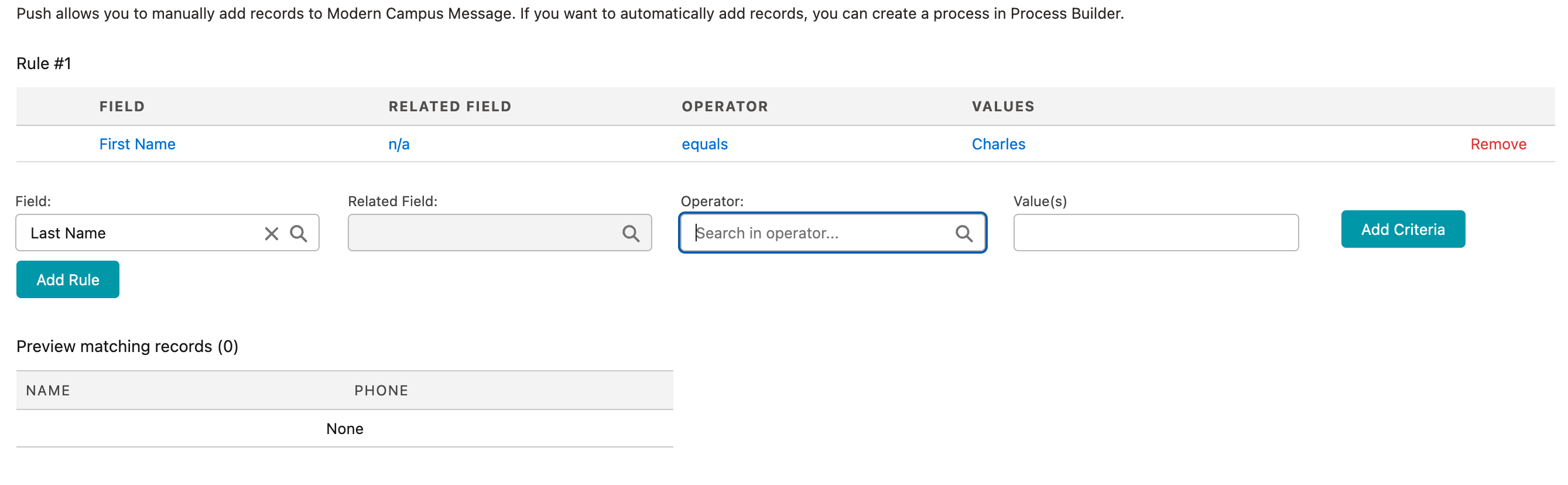Click into the Value(s) text input
1568x485 pixels.
coord(1155,233)
